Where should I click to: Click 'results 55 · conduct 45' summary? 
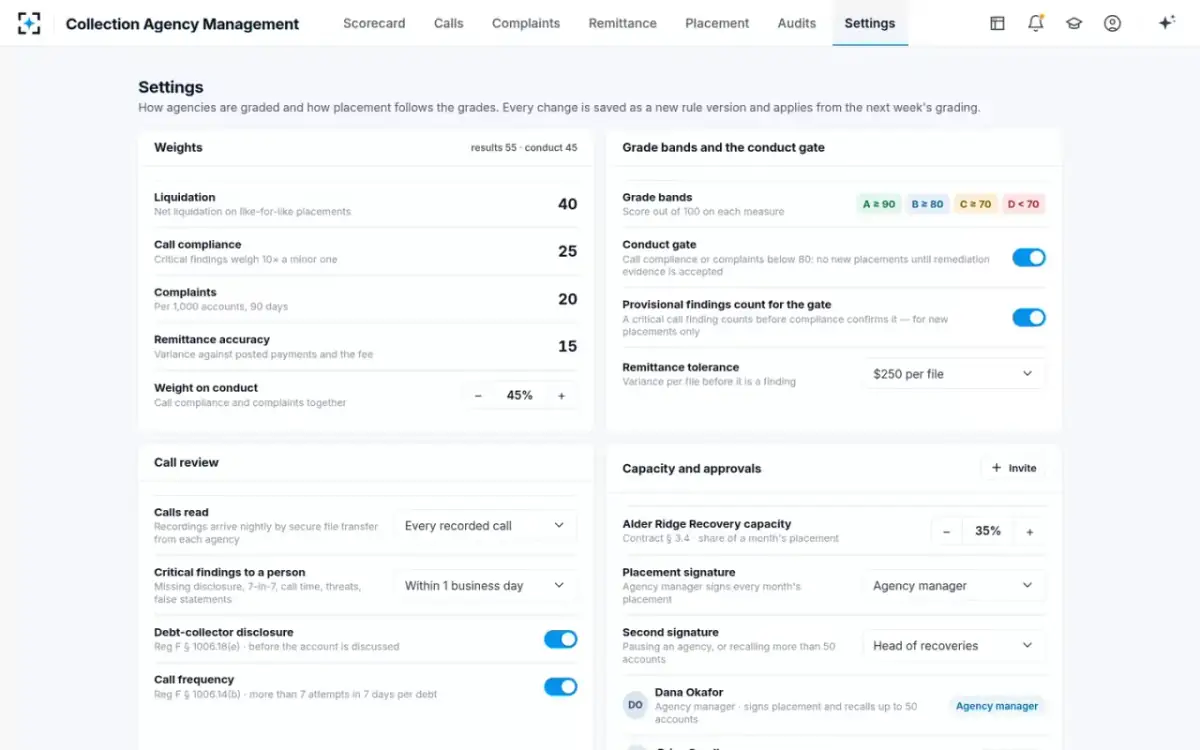click(x=524, y=148)
